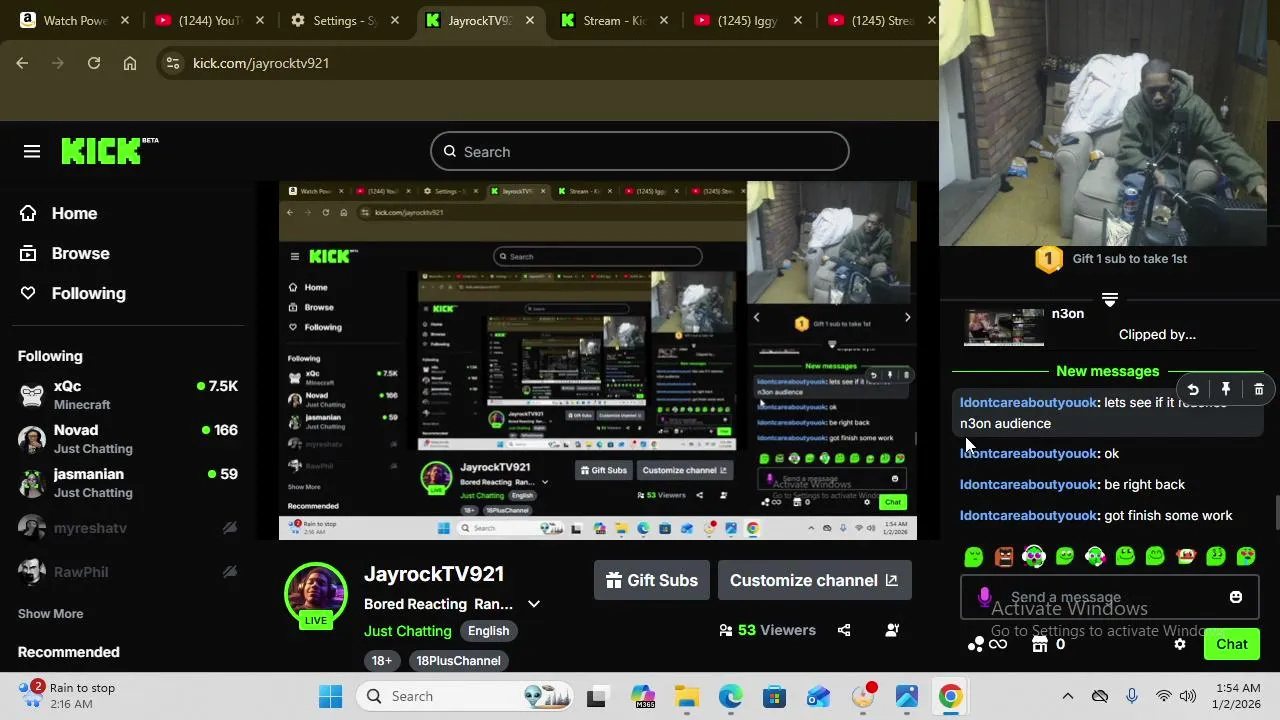Expand the stream title dropdown chevron
Image resolution: width=1280 pixels, height=720 pixels.
coord(534,604)
